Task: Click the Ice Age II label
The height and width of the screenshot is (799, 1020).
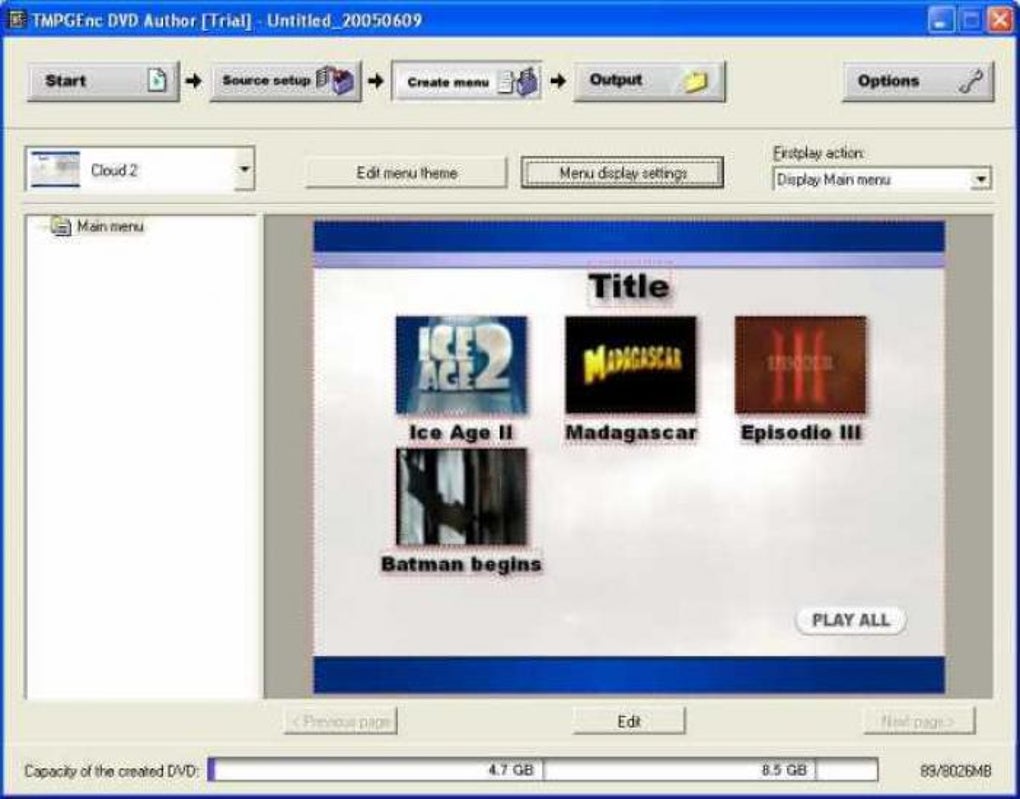Action: [461, 433]
